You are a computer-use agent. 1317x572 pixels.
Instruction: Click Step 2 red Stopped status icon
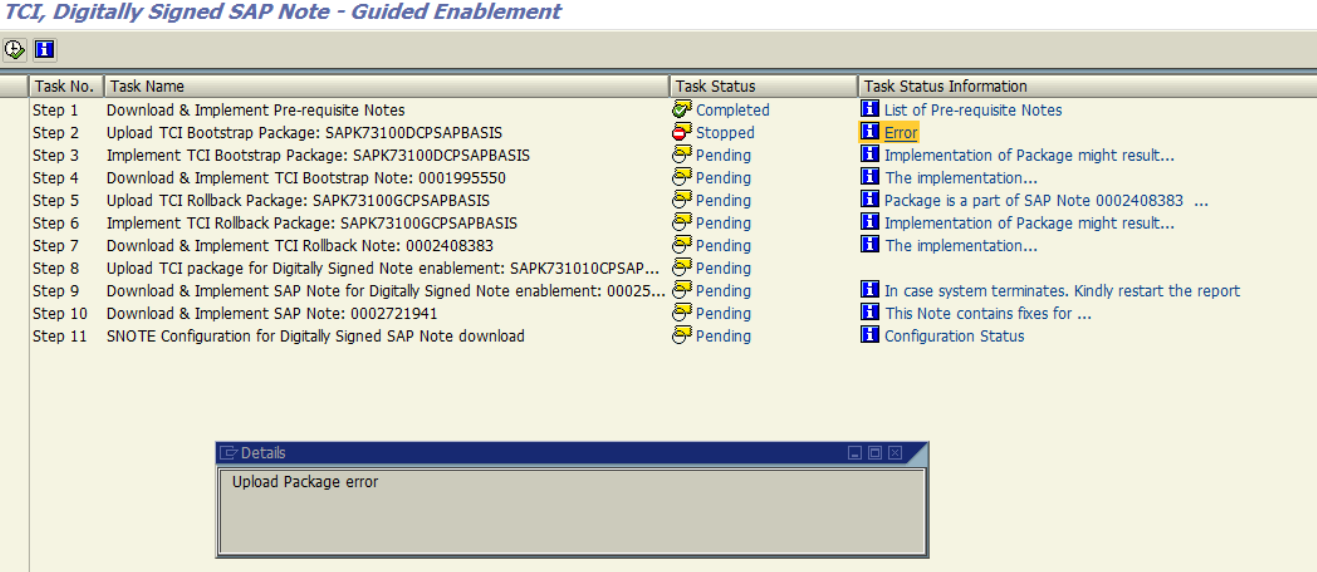tap(682, 133)
